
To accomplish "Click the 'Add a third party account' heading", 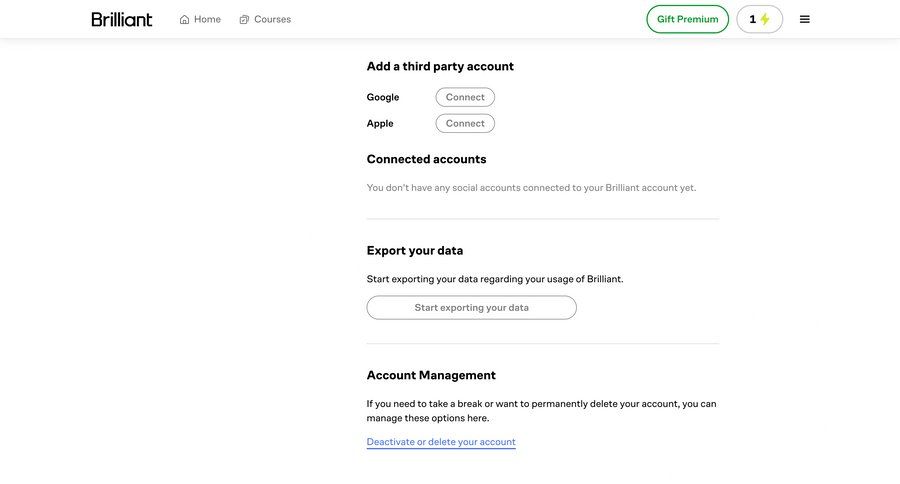I will (x=440, y=66).
